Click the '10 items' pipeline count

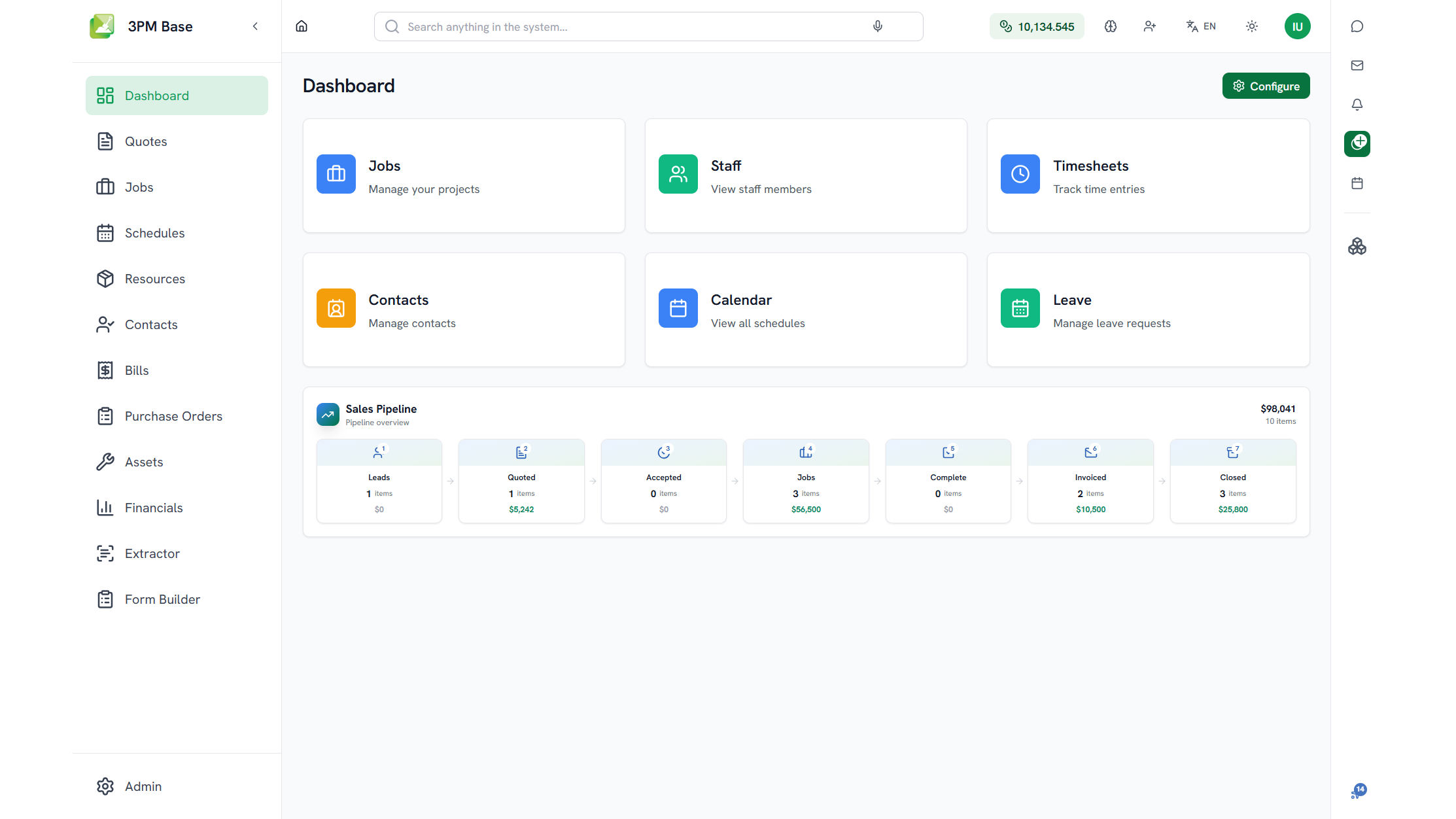click(x=1281, y=421)
